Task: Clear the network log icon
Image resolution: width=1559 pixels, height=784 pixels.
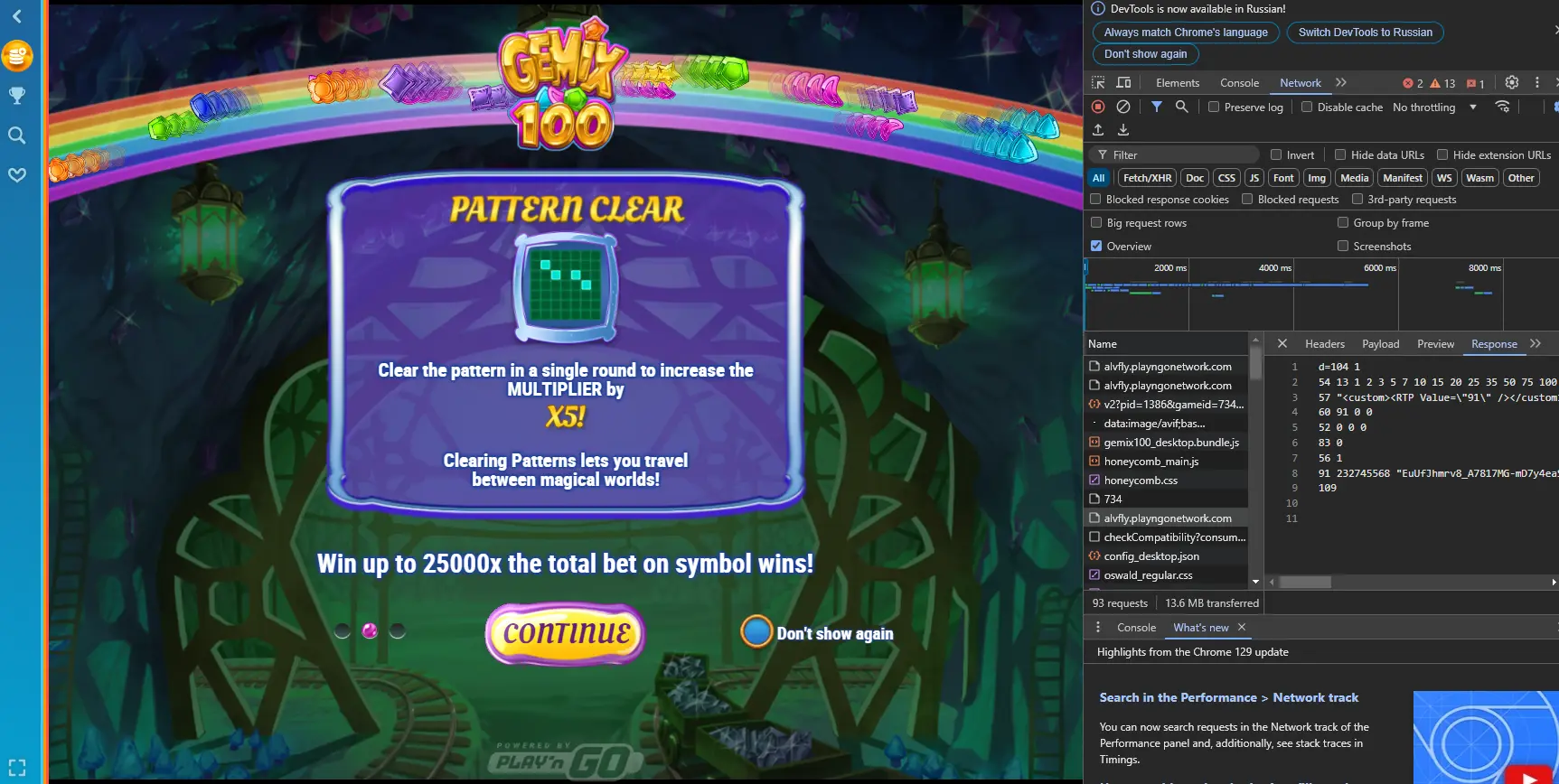Action: tap(1123, 107)
